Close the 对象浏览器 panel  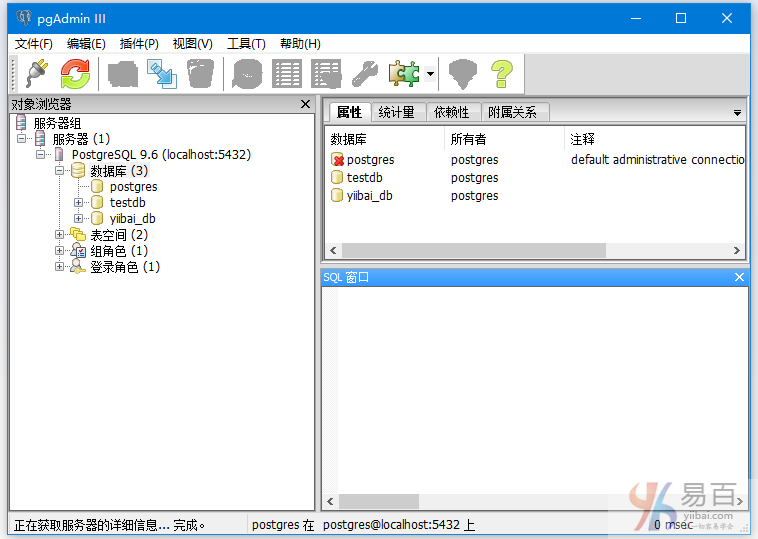click(306, 104)
